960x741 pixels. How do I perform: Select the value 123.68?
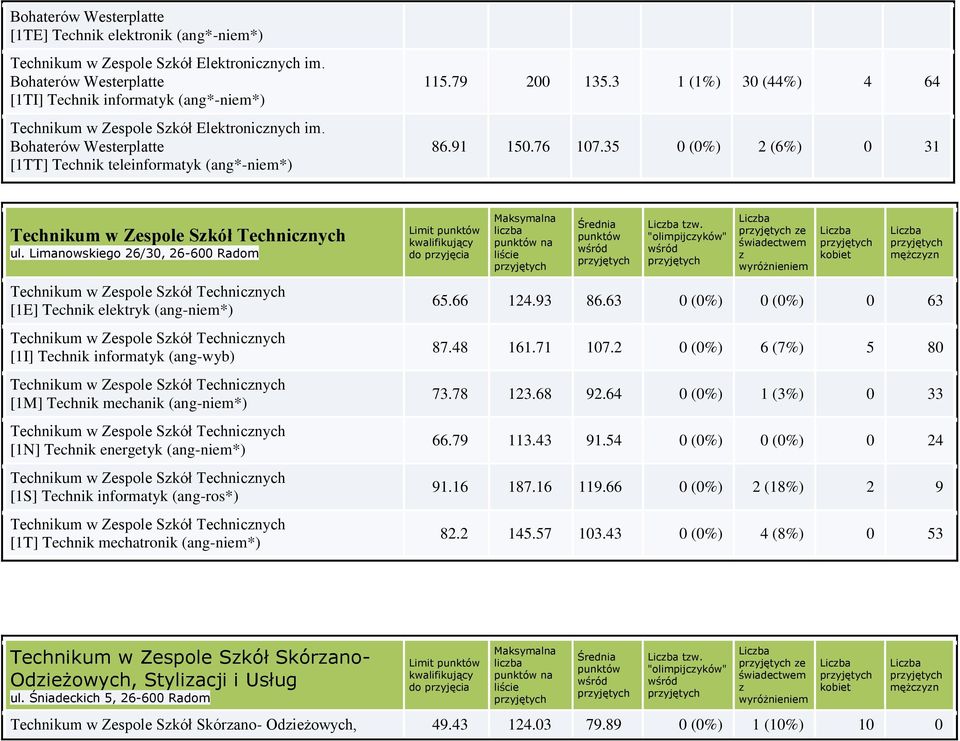coord(530,394)
